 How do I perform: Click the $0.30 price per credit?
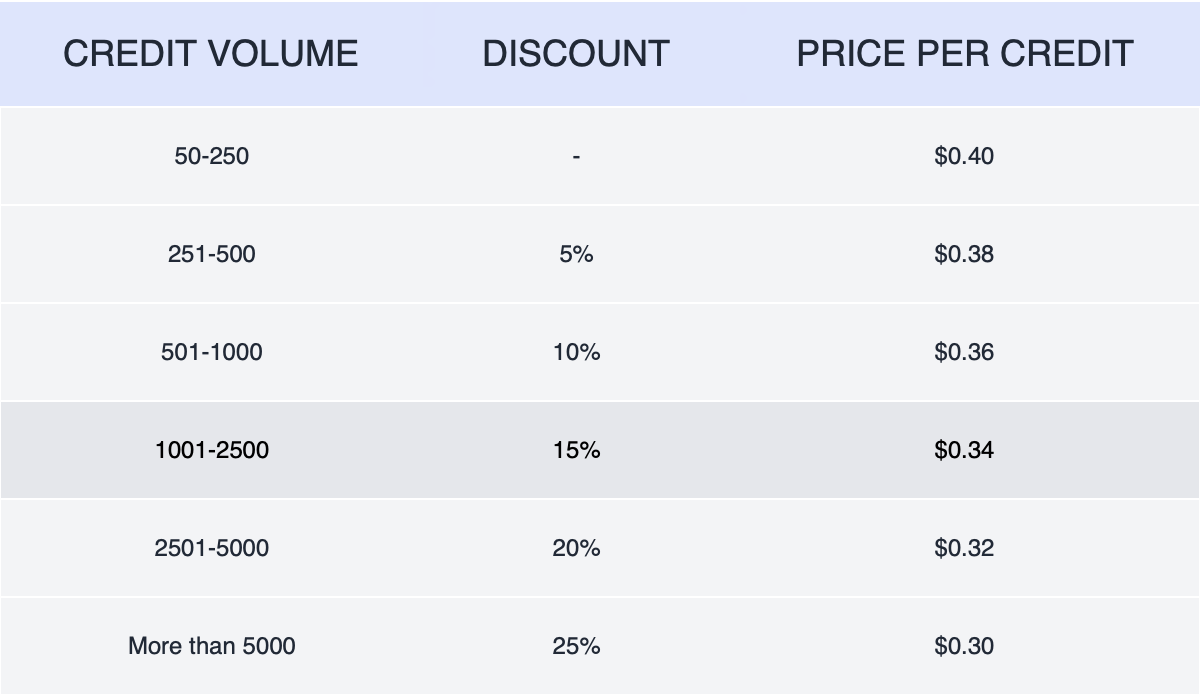click(964, 646)
